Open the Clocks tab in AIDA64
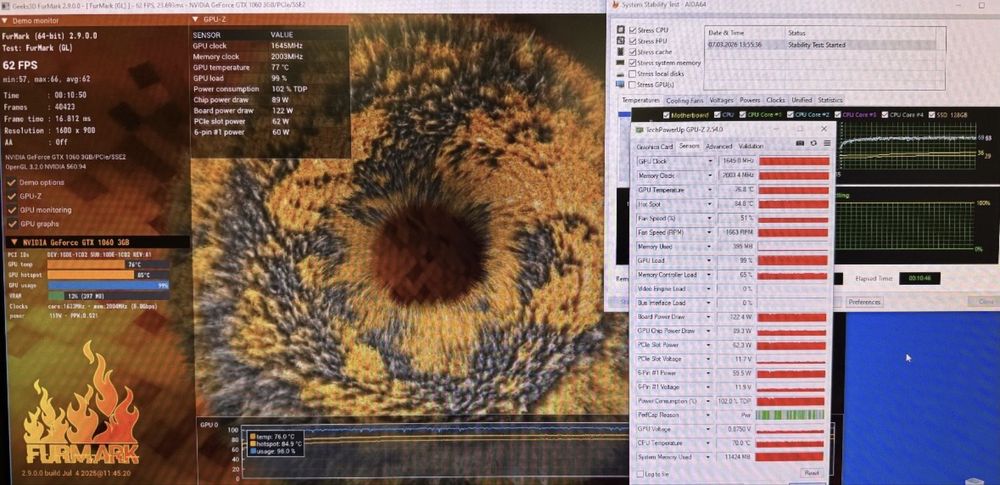1000x485 pixels. [776, 100]
